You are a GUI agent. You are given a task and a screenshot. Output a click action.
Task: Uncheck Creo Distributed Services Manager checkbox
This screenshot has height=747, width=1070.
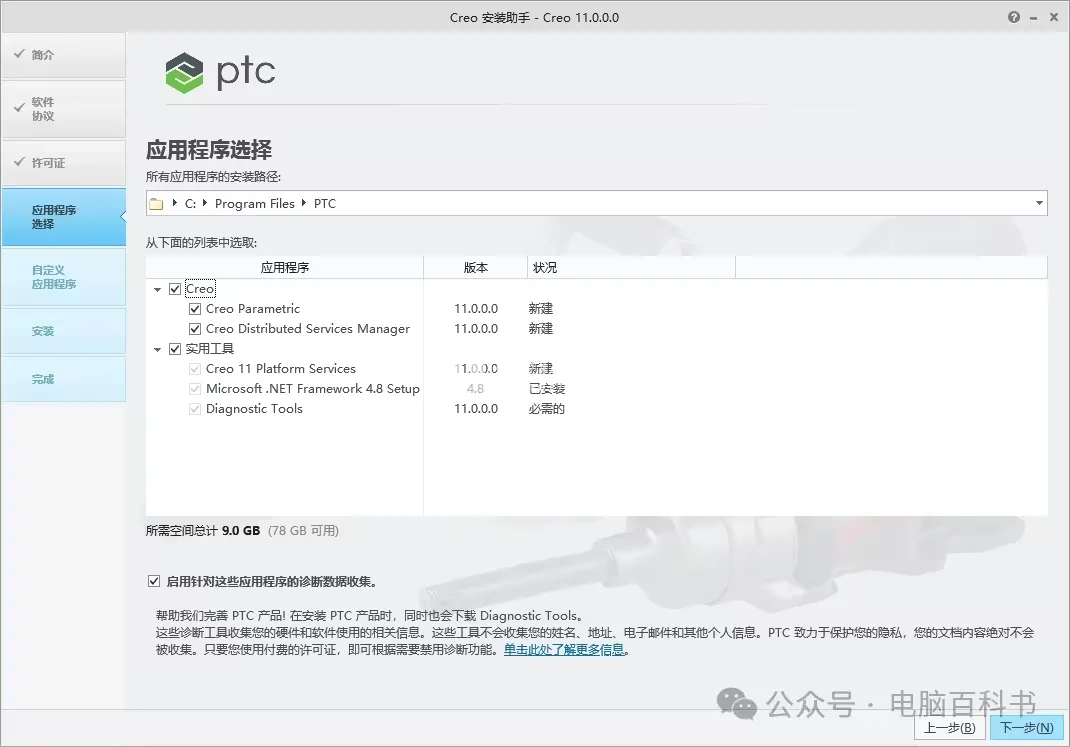(194, 329)
